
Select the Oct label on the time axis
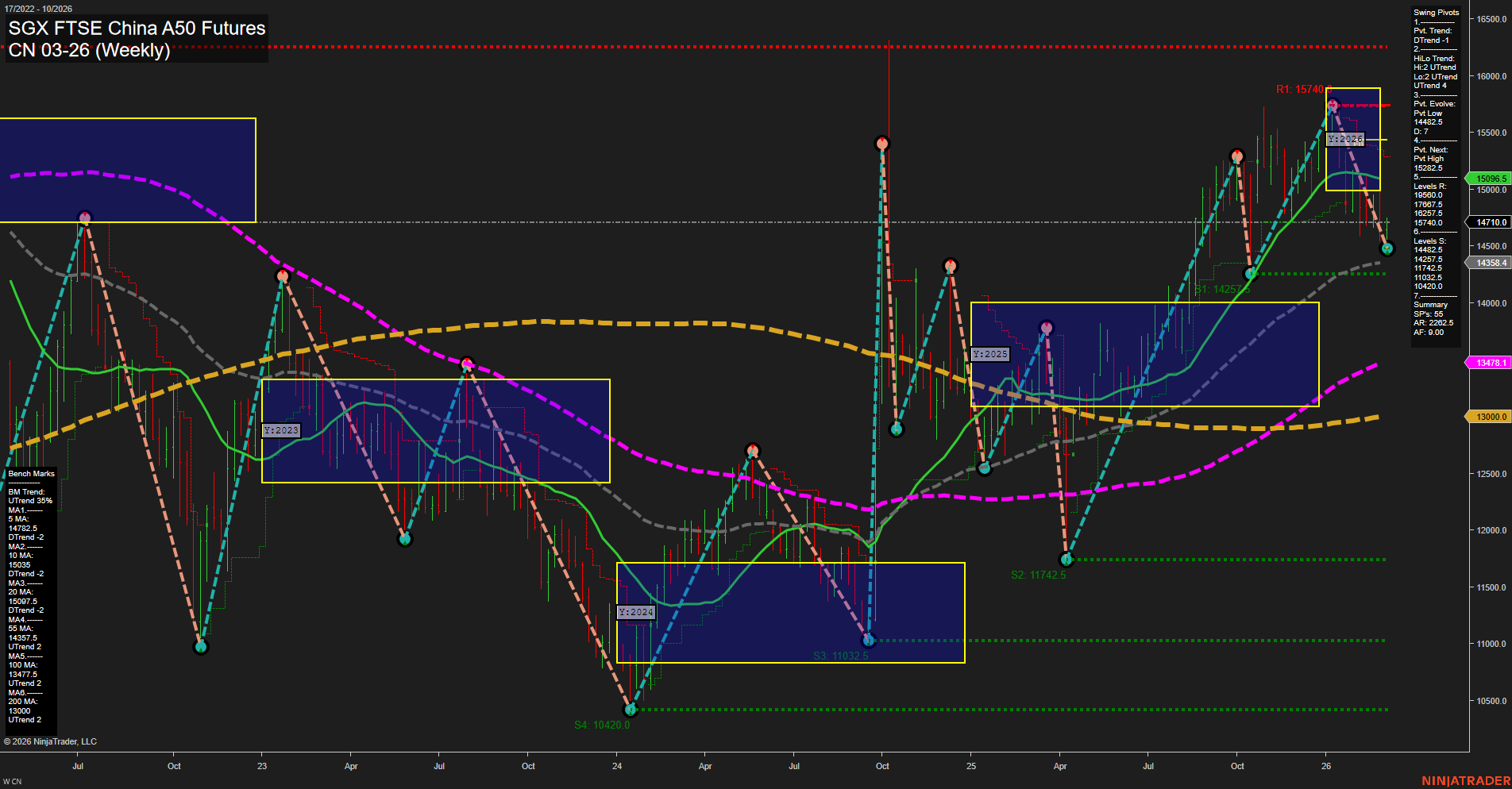point(174,766)
